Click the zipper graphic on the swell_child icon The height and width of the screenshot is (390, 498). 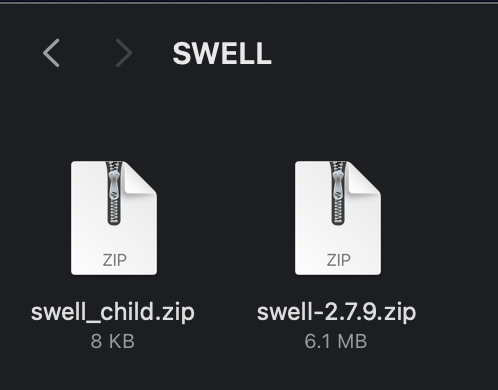tap(114, 193)
